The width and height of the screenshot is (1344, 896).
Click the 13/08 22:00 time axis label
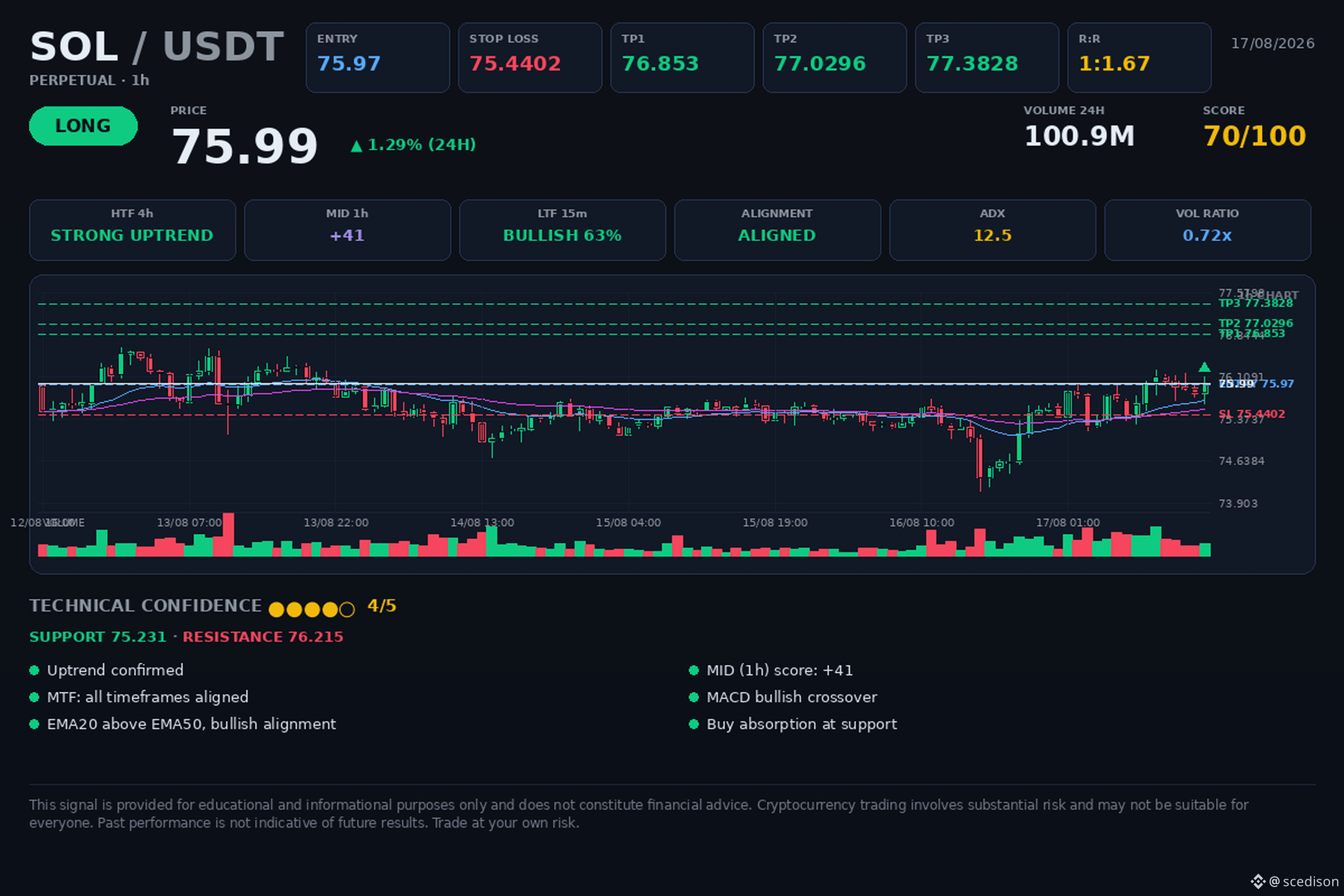tap(336, 523)
